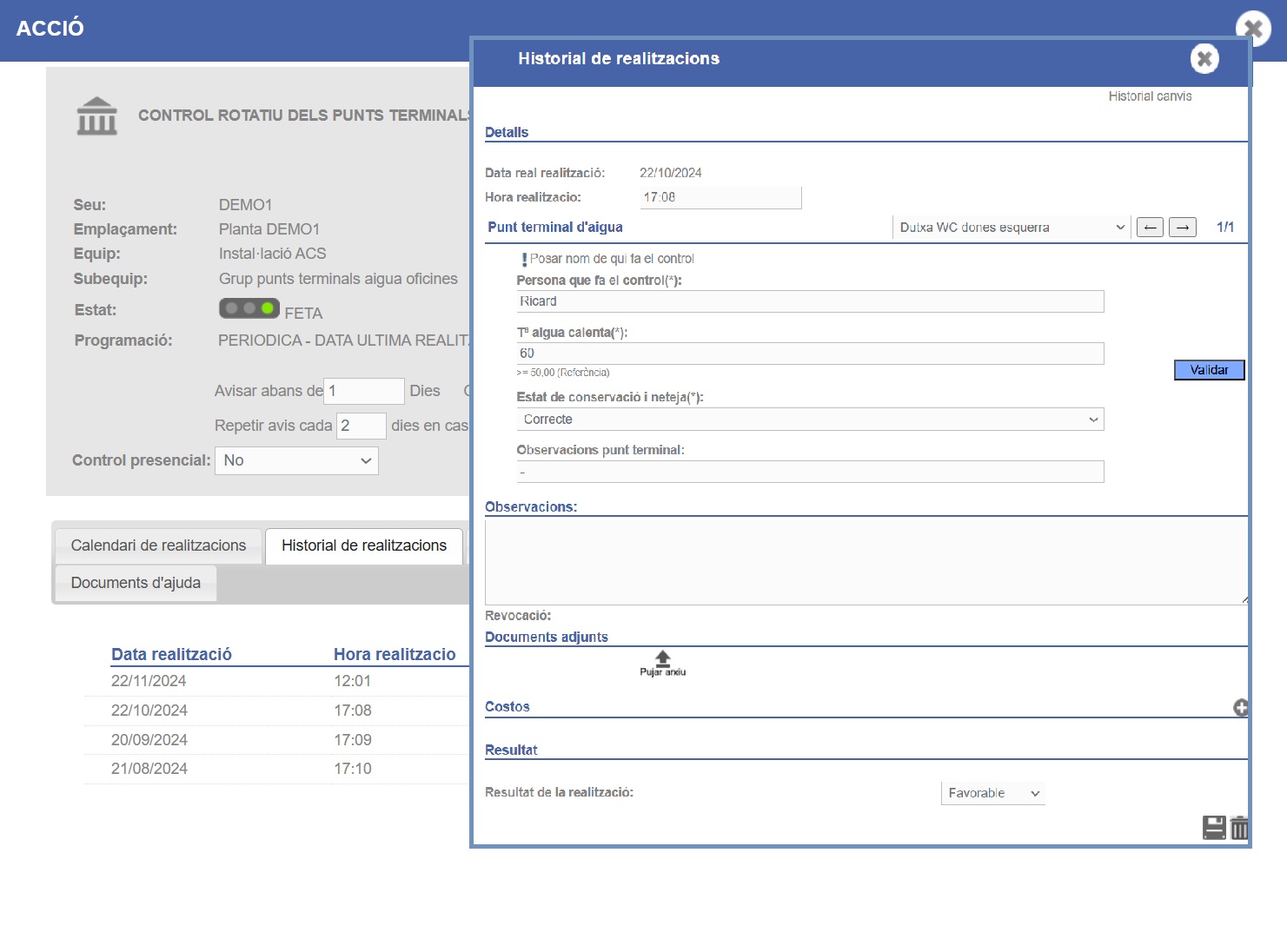Select the 22/11/2024 history row
Screen dimensions: 1287x952
click(x=276, y=681)
